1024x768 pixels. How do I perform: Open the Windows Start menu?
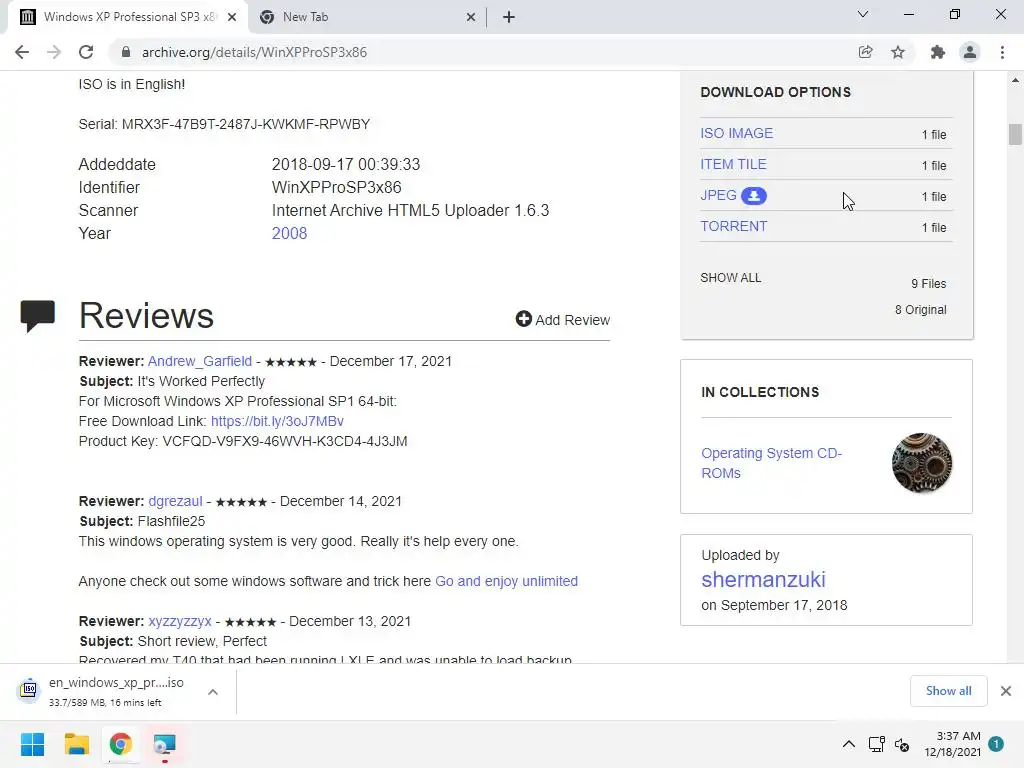[32, 744]
